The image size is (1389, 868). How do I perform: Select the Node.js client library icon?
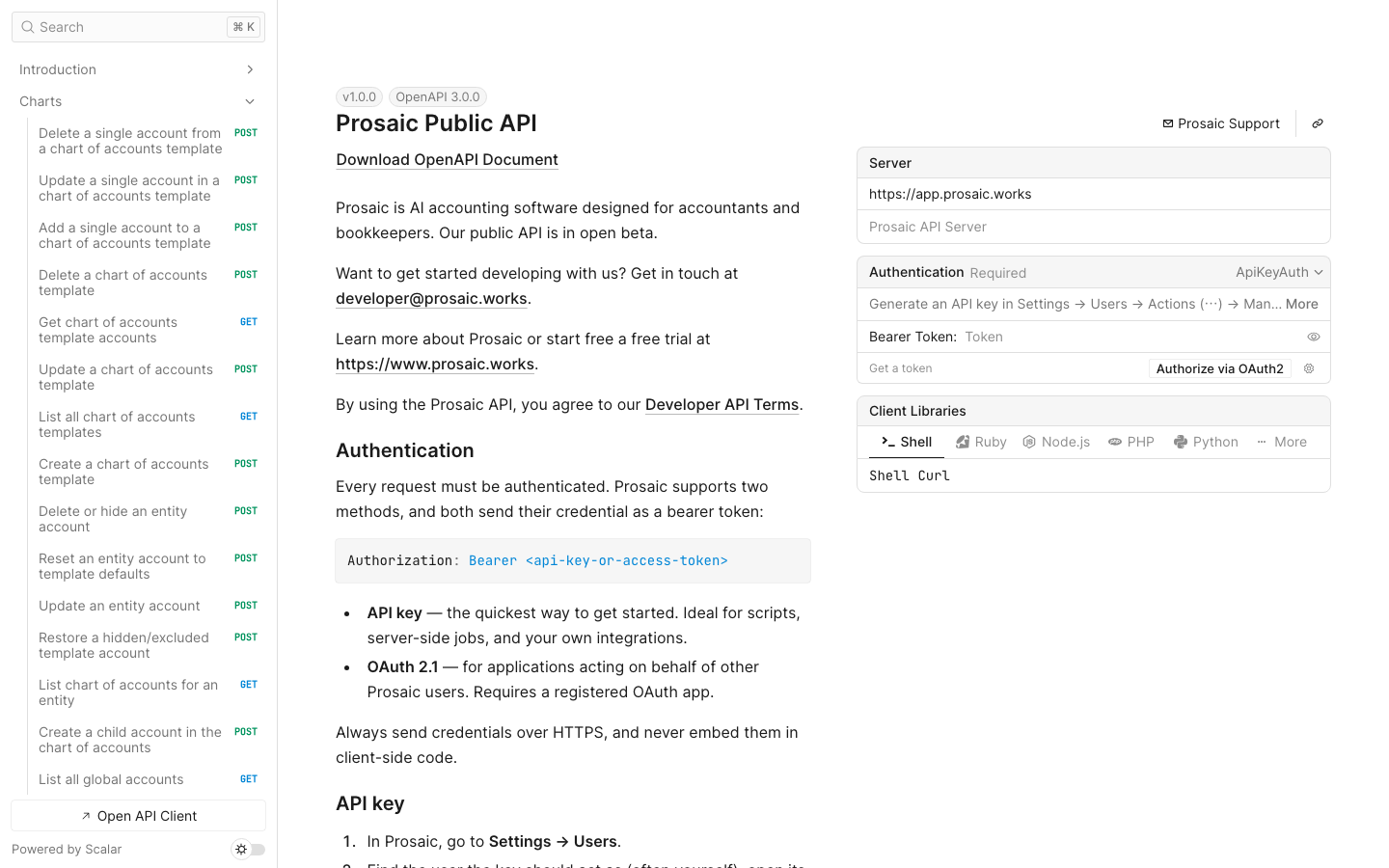1029,442
